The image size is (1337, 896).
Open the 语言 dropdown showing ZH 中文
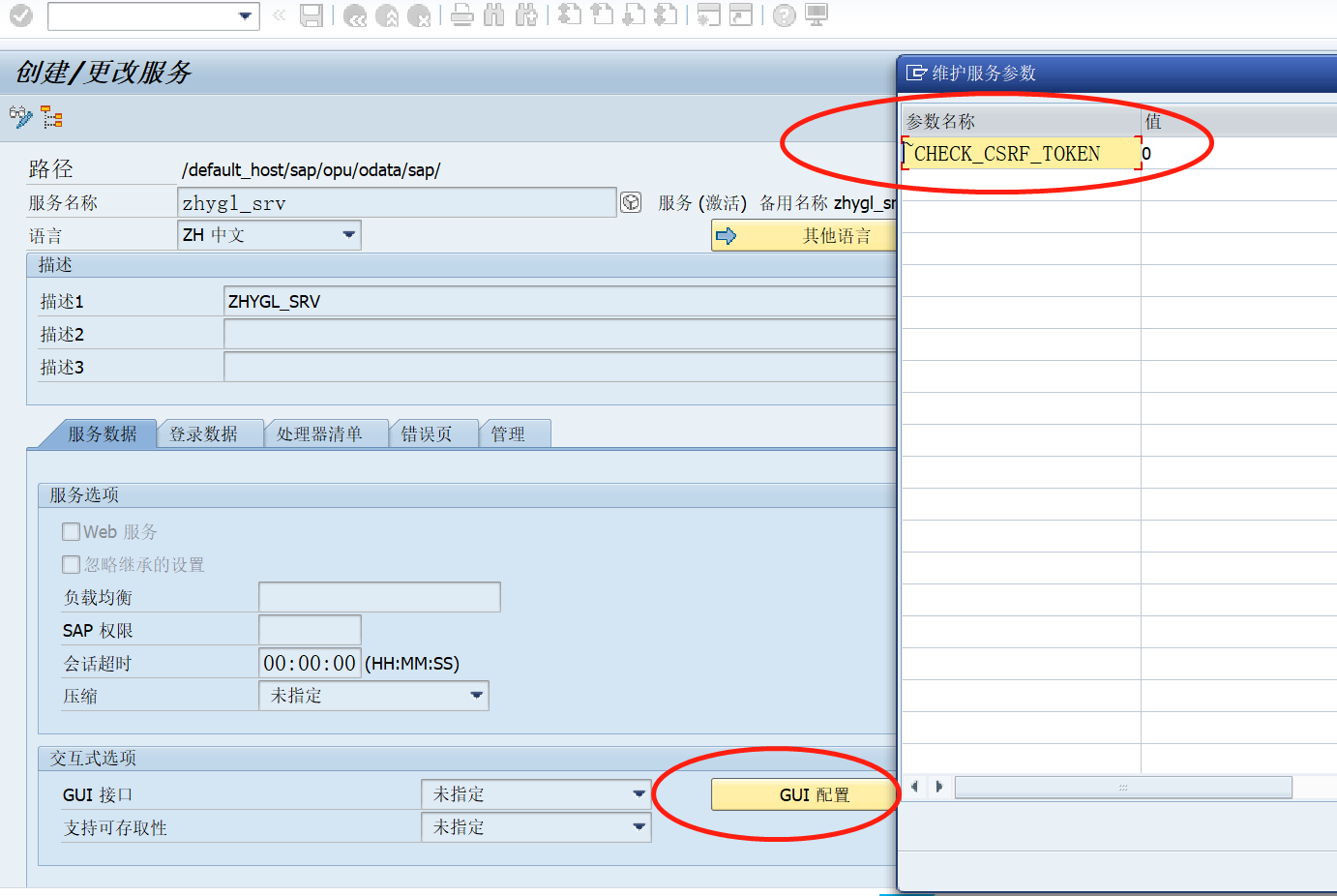pos(350,234)
